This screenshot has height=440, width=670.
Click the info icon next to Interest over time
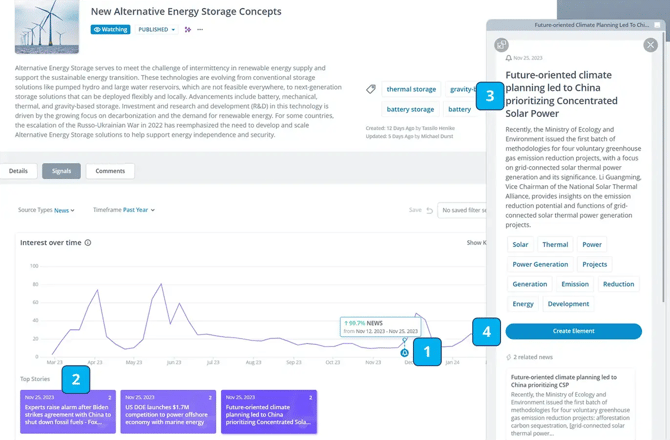(88, 243)
